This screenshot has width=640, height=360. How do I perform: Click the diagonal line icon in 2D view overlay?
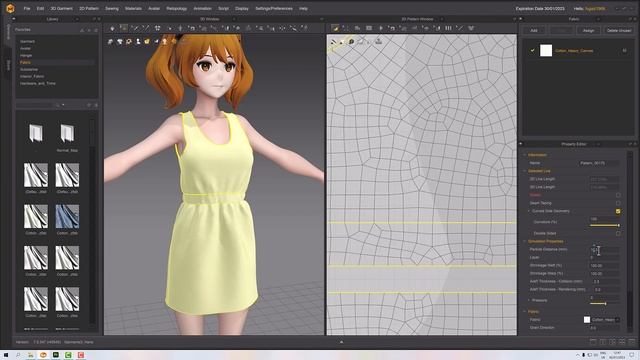point(333,42)
